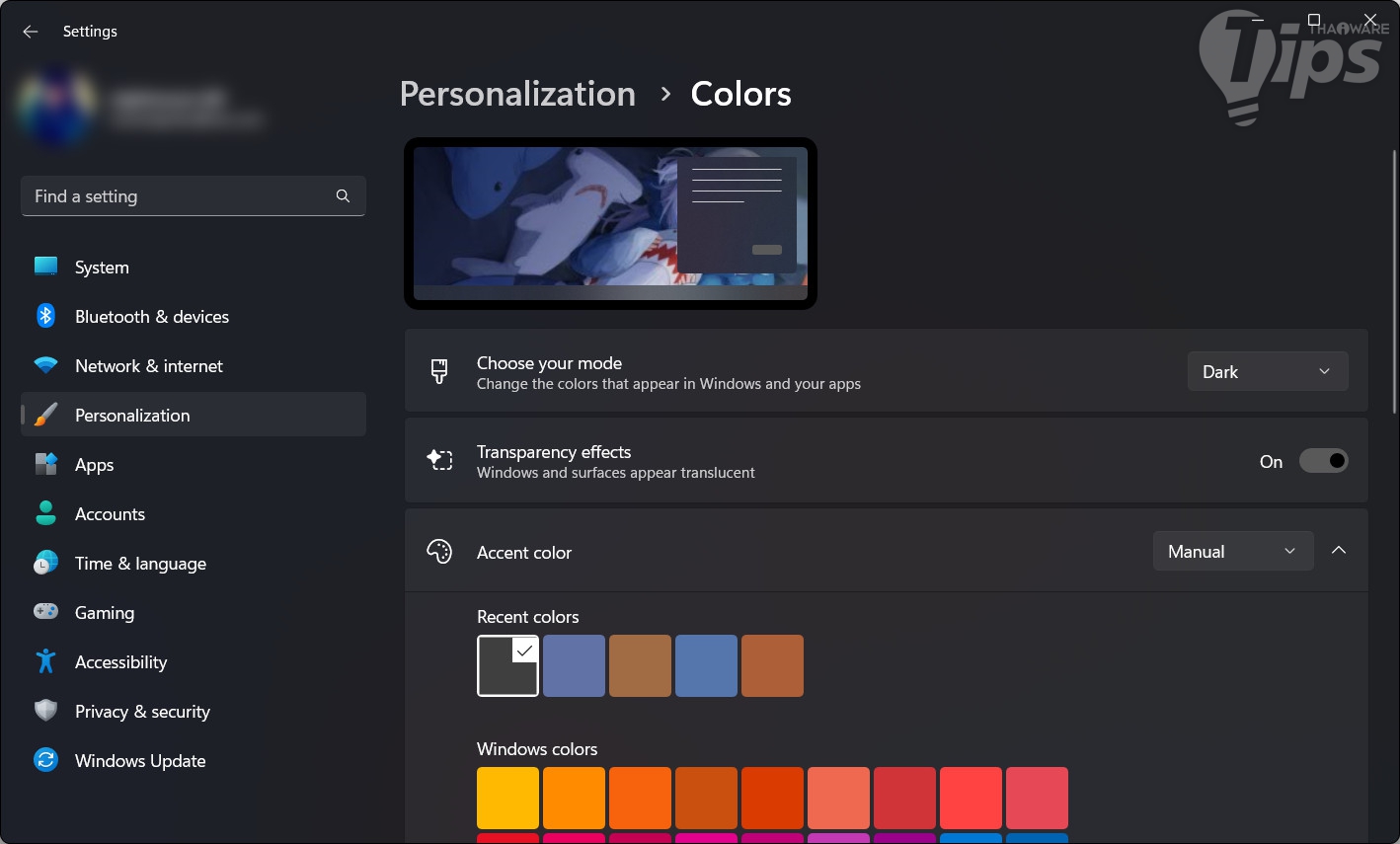Choose the fifth red-orange Windows color
Screen dimensions: 1400x844
(772, 798)
